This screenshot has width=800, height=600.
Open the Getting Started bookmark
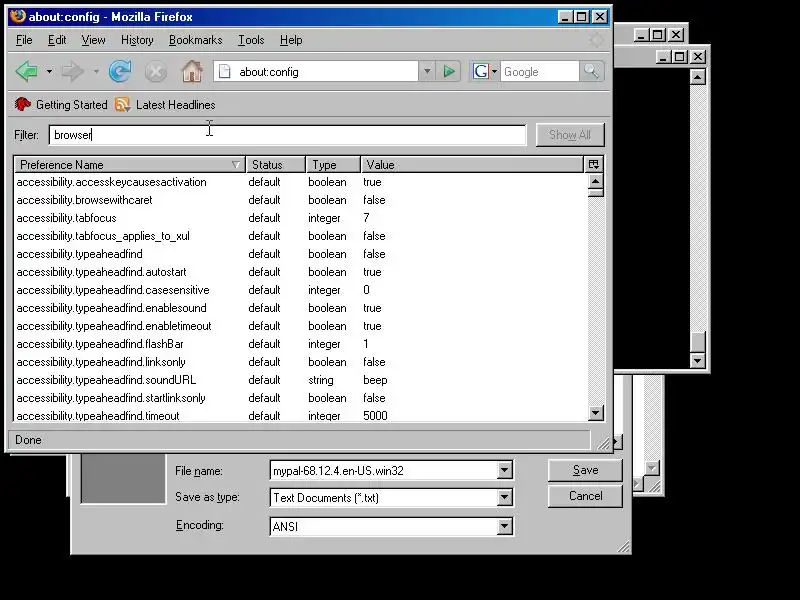61,105
